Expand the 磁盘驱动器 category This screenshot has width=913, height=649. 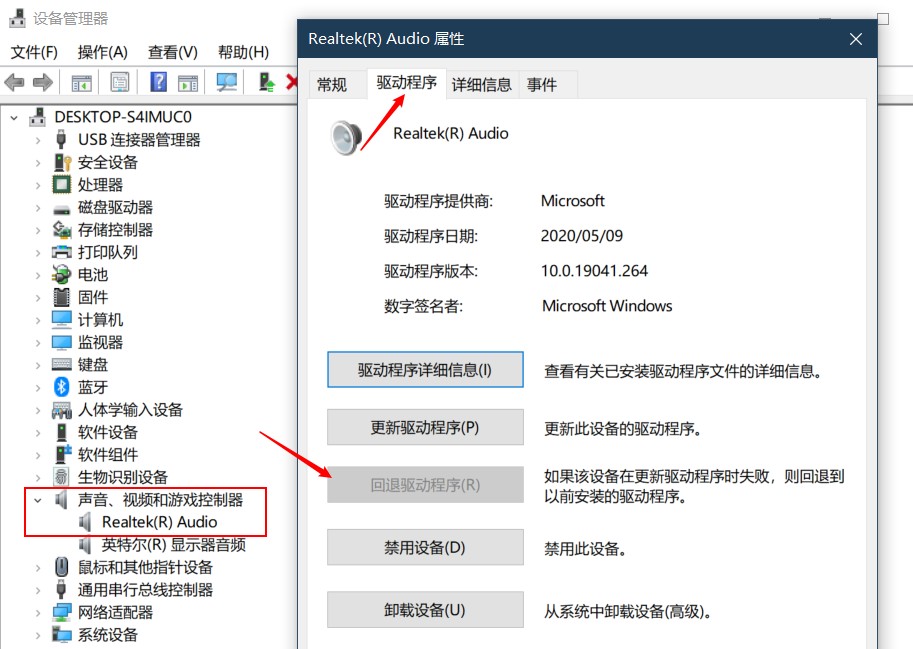coord(38,208)
